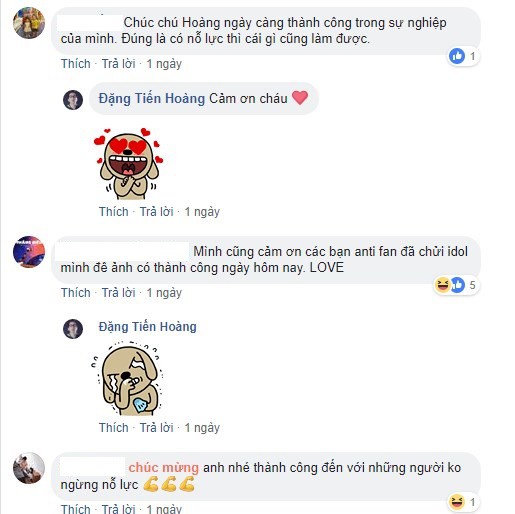Click the 1 ngày timestamp under anti fan comment
515x514 pixels.
pos(164,293)
